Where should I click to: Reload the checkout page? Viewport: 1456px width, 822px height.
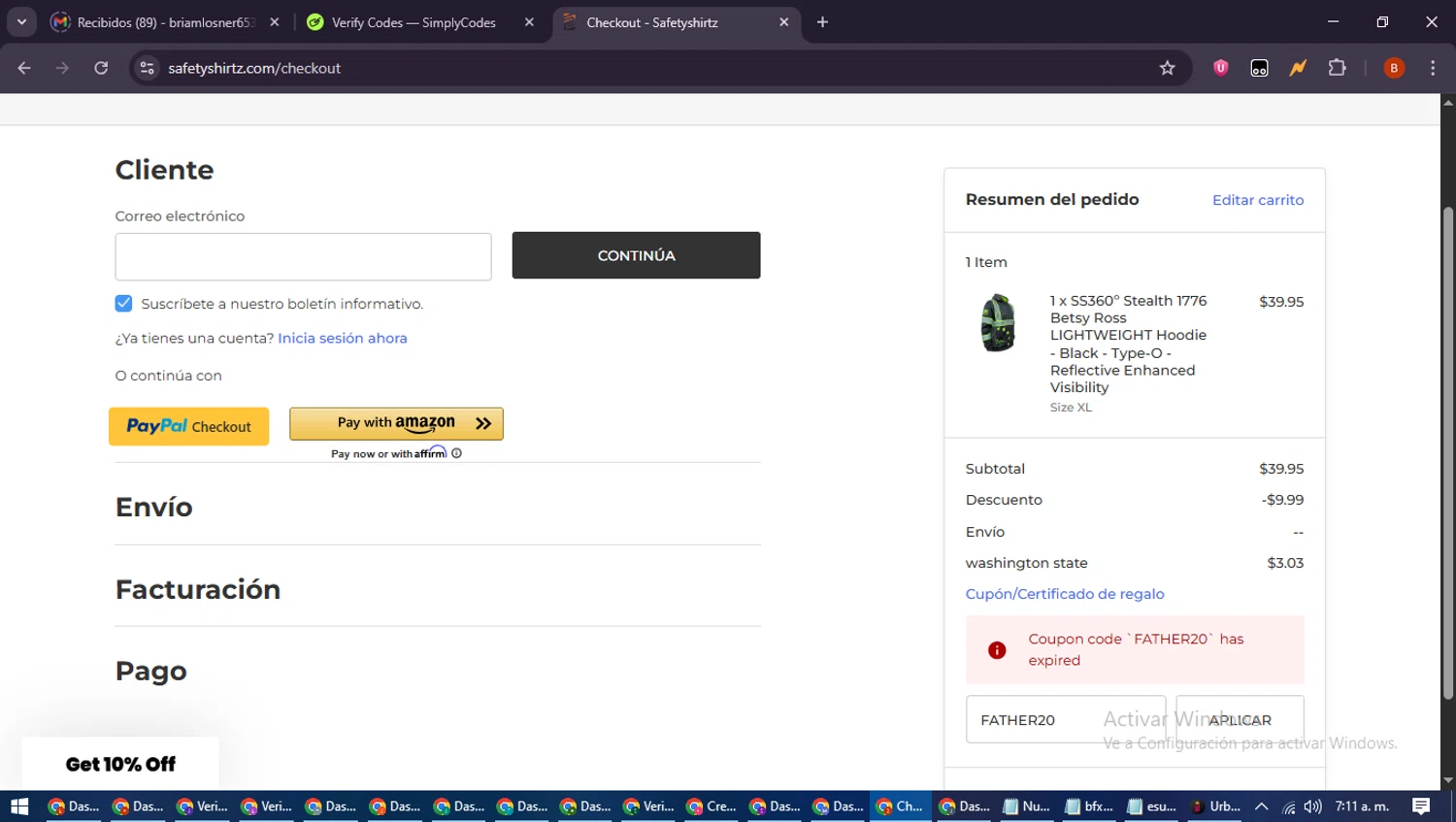click(101, 68)
